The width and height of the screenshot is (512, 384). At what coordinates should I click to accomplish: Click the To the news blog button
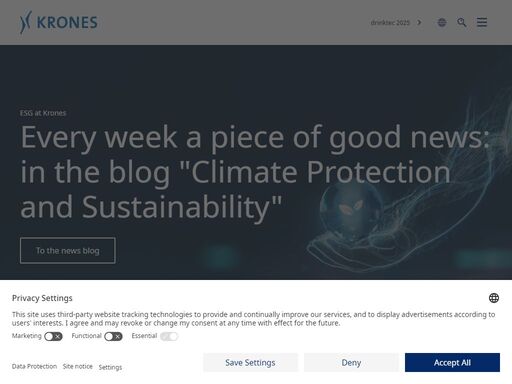click(x=68, y=251)
